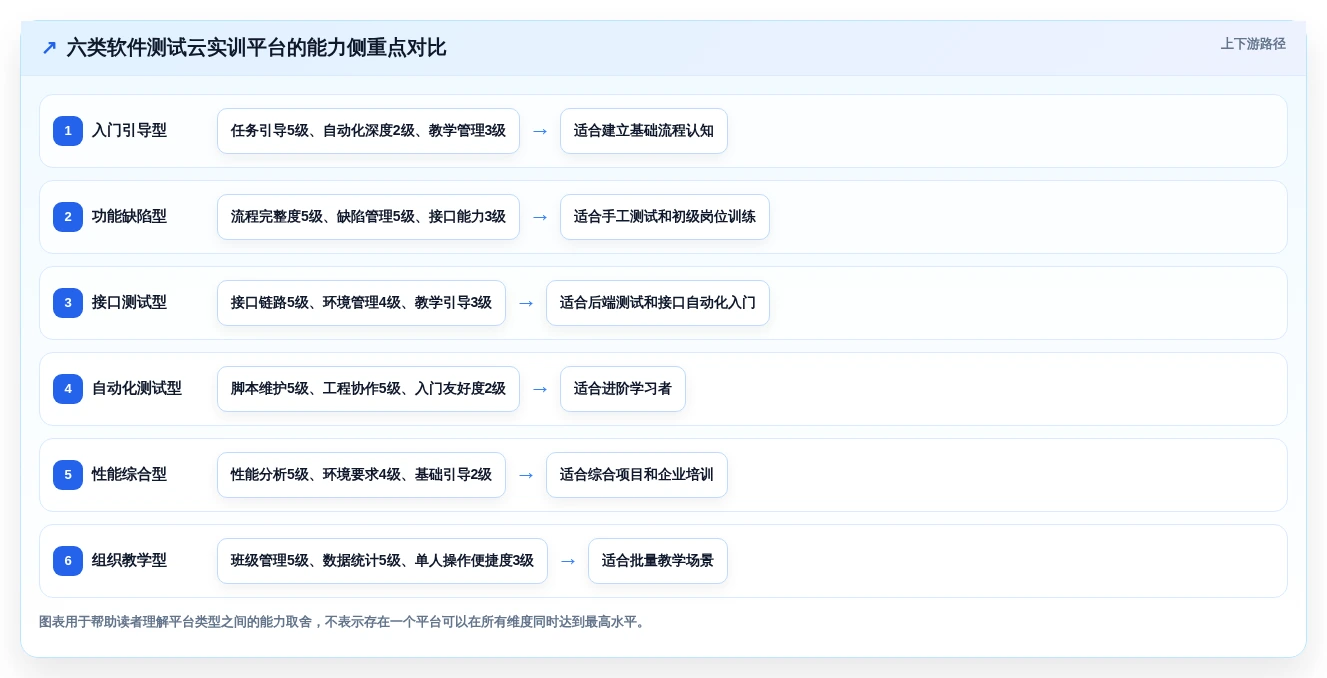Click the 接口链路5级、环境管理4级 box

[x=361, y=303]
